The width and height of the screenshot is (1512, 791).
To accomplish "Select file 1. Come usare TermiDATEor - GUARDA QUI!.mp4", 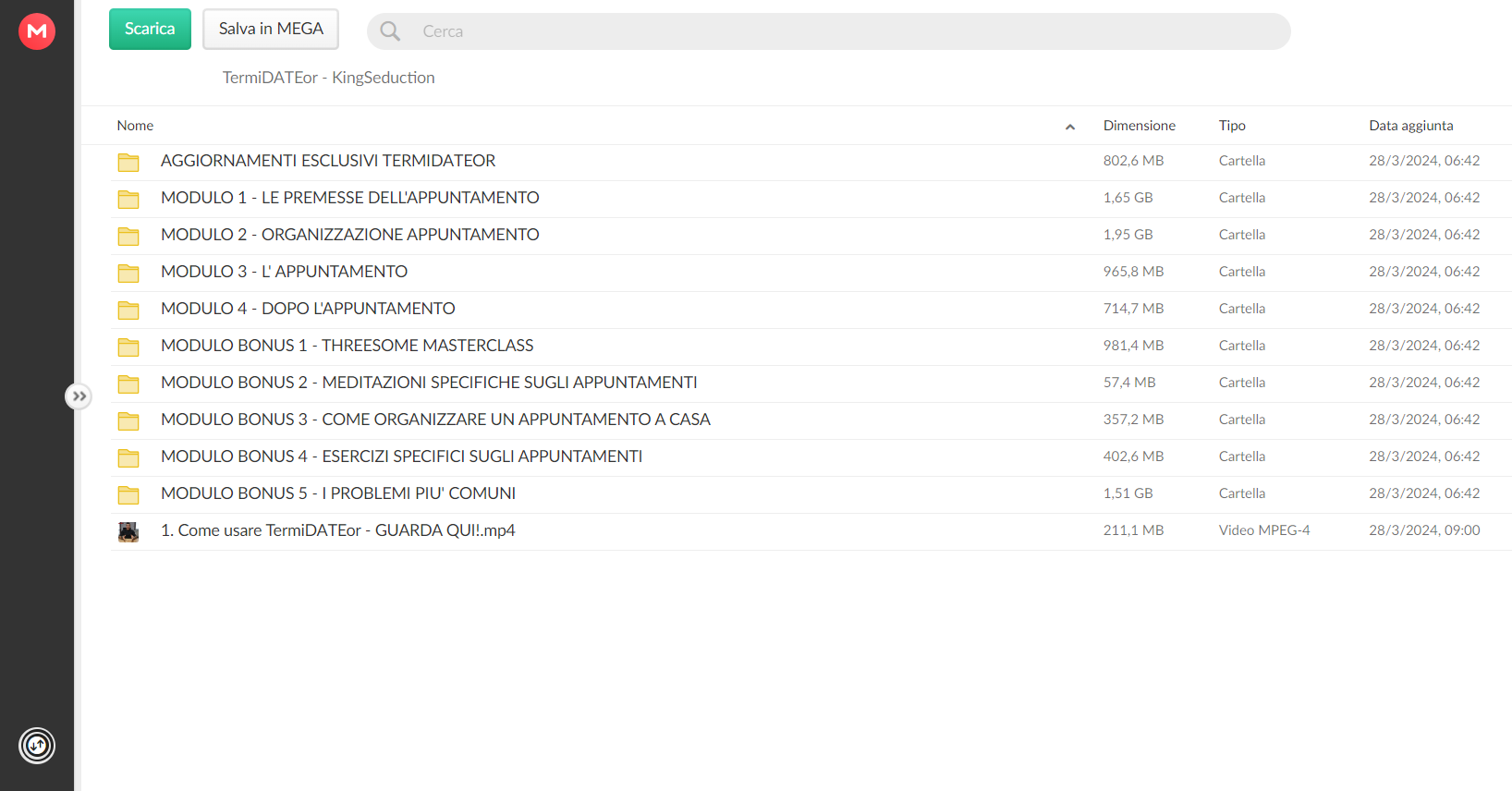I will 338,530.
